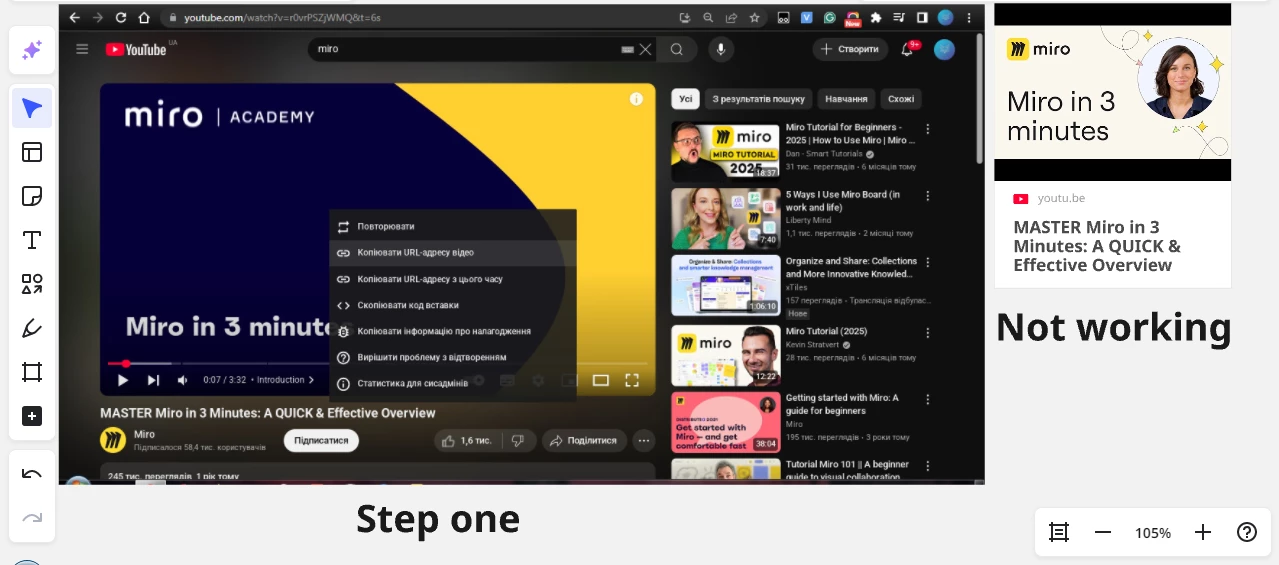The height and width of the screenshot is (565, 1279).
Task: Toggle theater mode on the player
Action: pyautogui.click(x=601, y=380)
